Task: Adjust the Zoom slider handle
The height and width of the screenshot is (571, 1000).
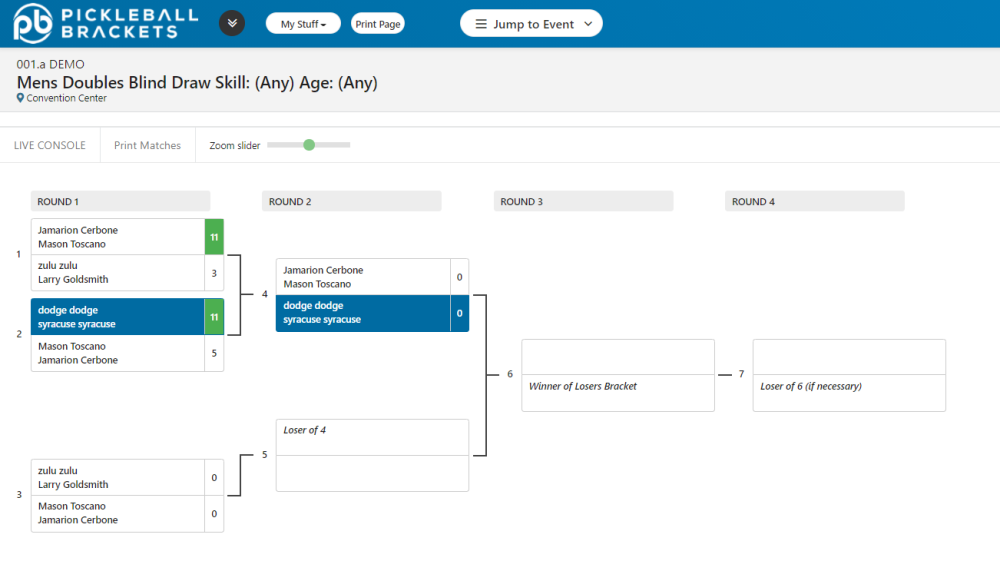Action: (309, 145)
